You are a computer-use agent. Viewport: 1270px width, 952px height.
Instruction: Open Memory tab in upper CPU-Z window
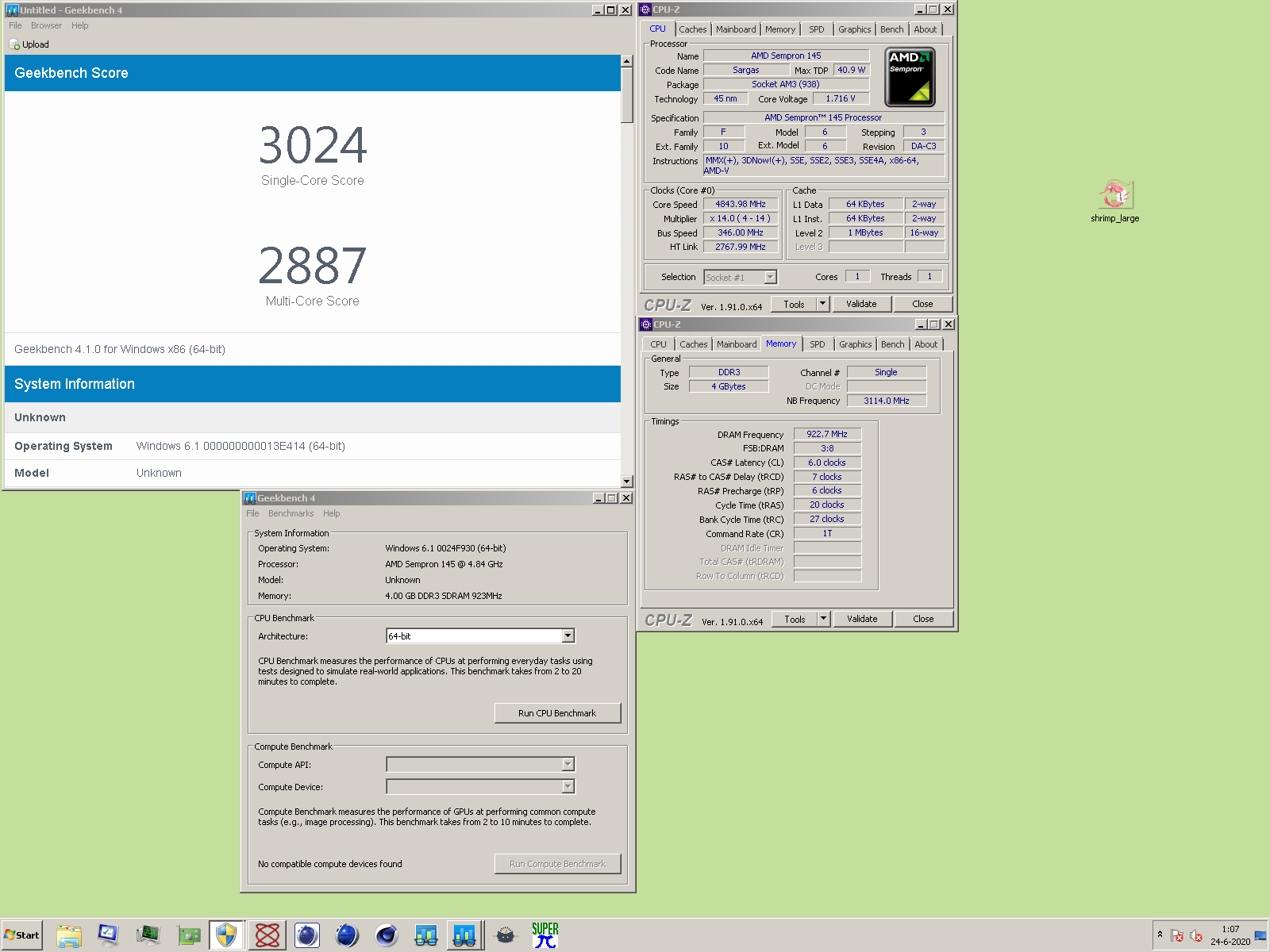point(780,29)
